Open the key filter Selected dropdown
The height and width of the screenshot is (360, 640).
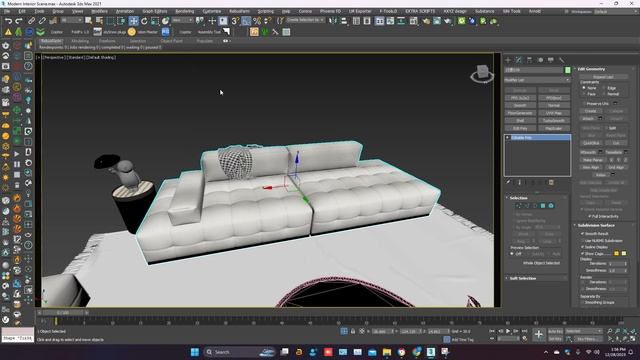click(x=584, y=331)
